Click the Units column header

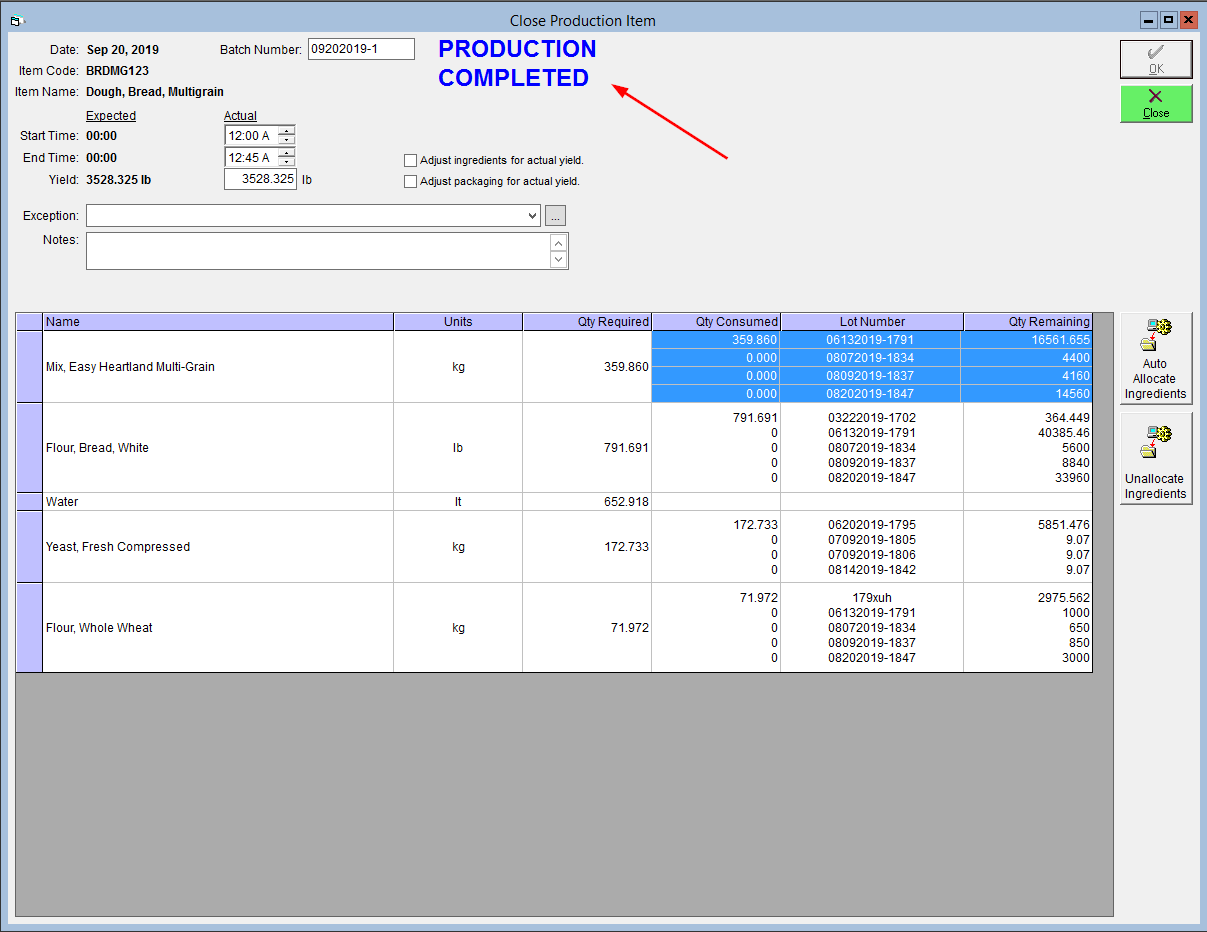[x=458, y=322]
